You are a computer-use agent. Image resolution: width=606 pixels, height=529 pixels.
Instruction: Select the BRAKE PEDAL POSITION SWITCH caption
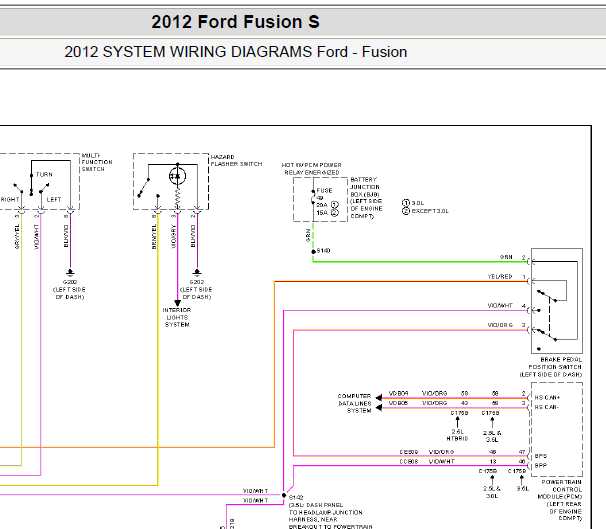point(551,367)
